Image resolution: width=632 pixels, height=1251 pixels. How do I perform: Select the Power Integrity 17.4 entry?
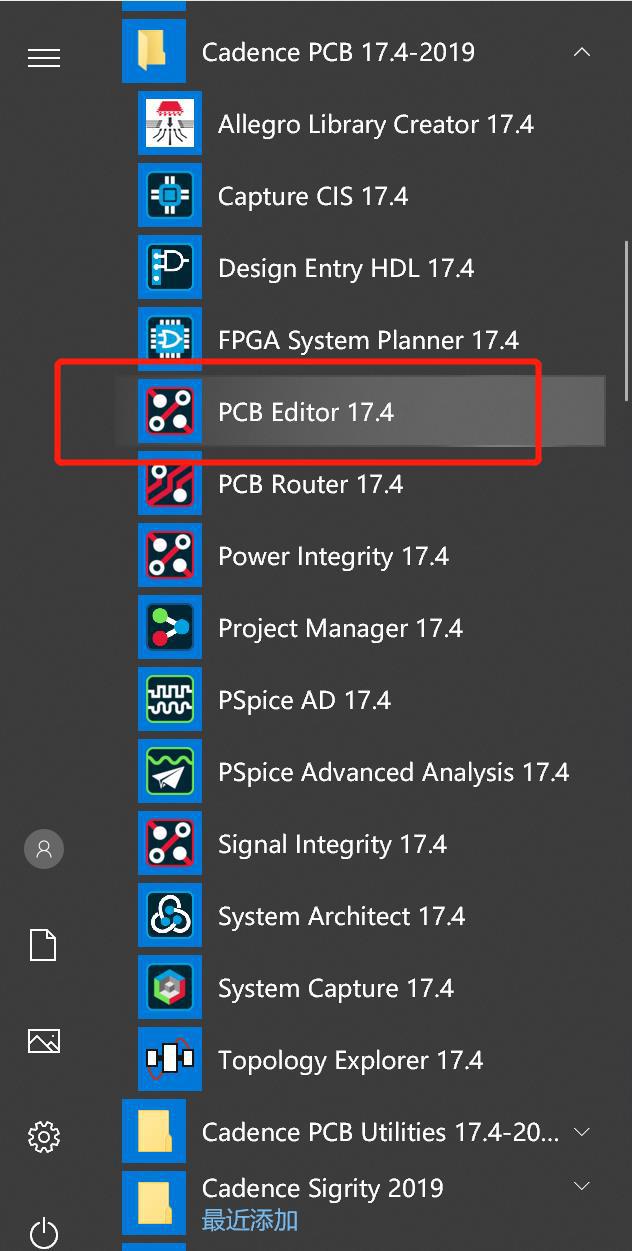pyautogui.click(x=333, y=556)
